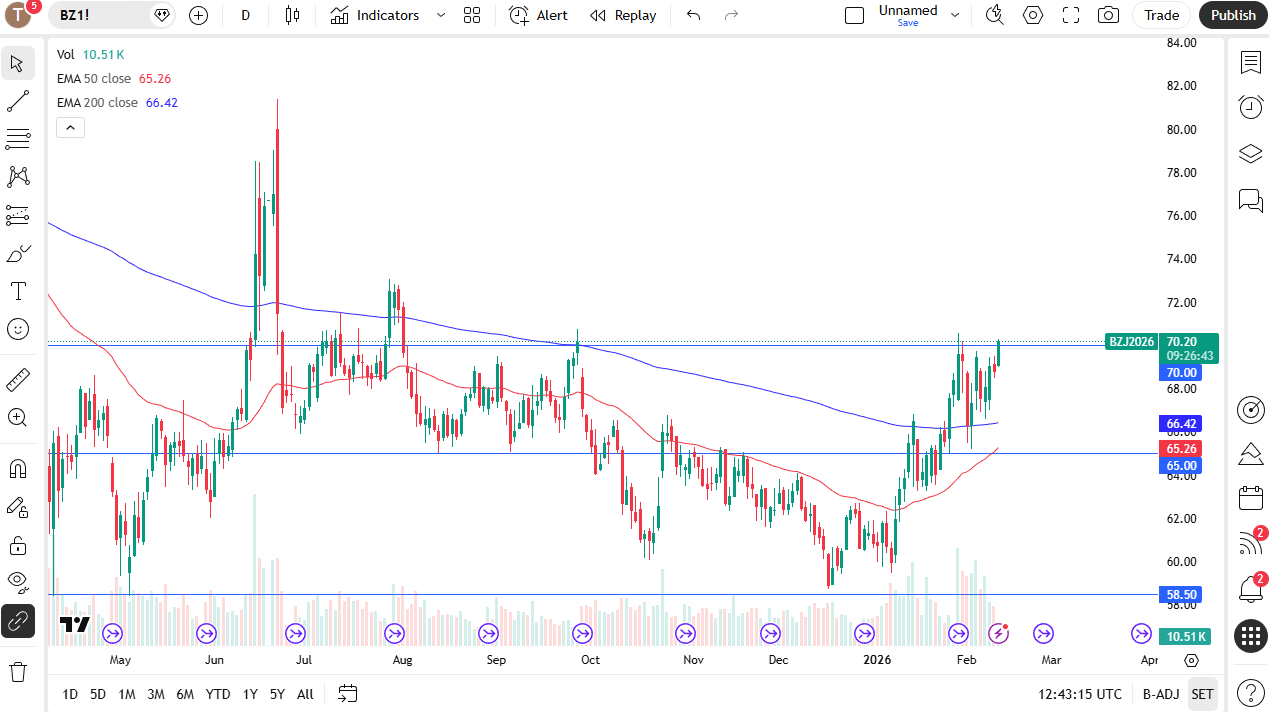This screenshot has width=1269, height=712.
Task: Open the Indicators dialog
Action: pyautogui.click(x=375, y=15)
